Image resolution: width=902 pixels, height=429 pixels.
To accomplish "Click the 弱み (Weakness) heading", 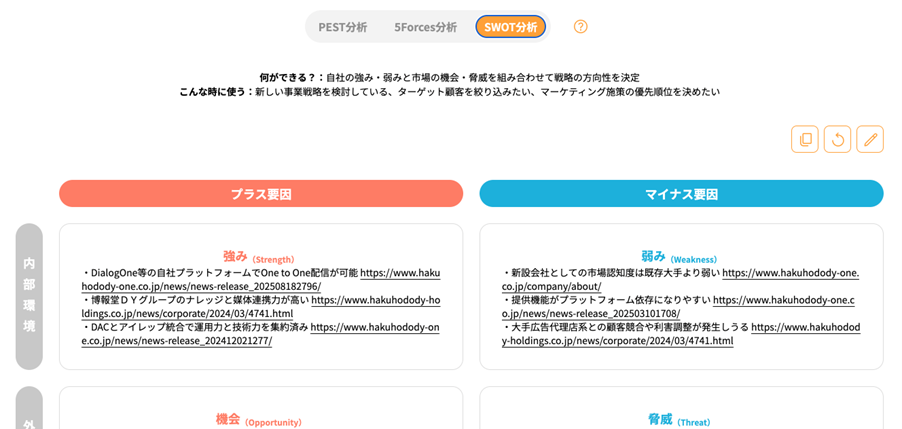I will point(679,257).
